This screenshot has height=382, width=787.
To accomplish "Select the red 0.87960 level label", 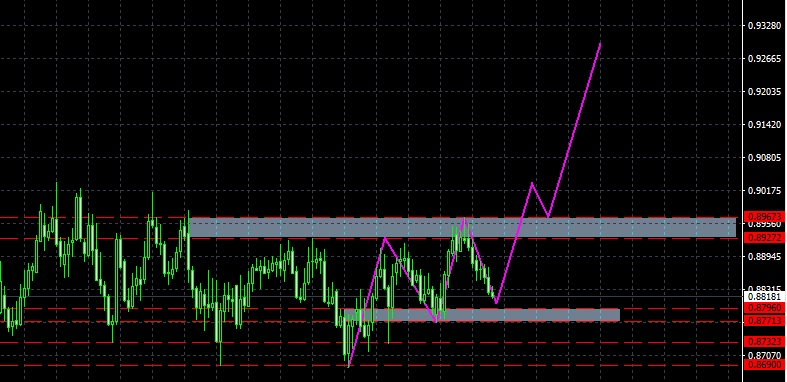I will (x=765, y=308).
